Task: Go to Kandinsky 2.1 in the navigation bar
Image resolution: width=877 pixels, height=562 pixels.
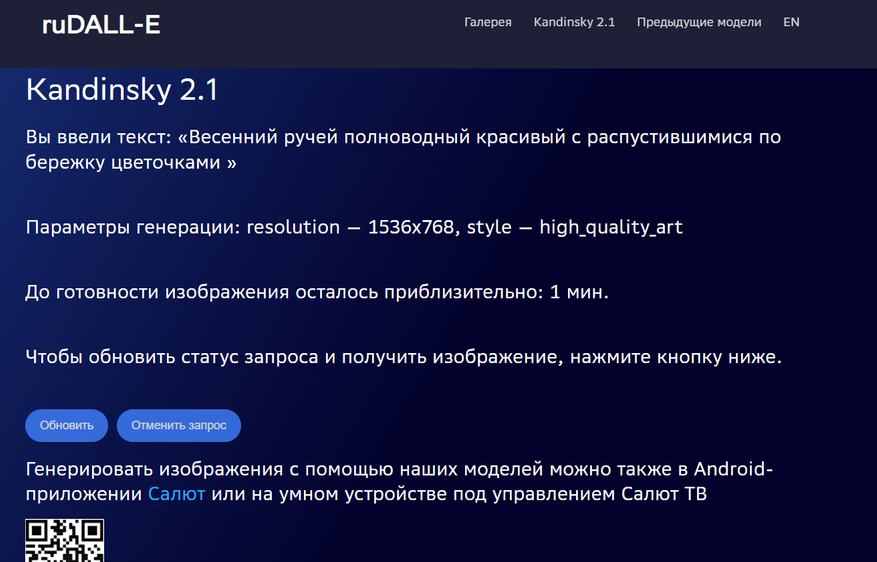Action: (574, 22)
